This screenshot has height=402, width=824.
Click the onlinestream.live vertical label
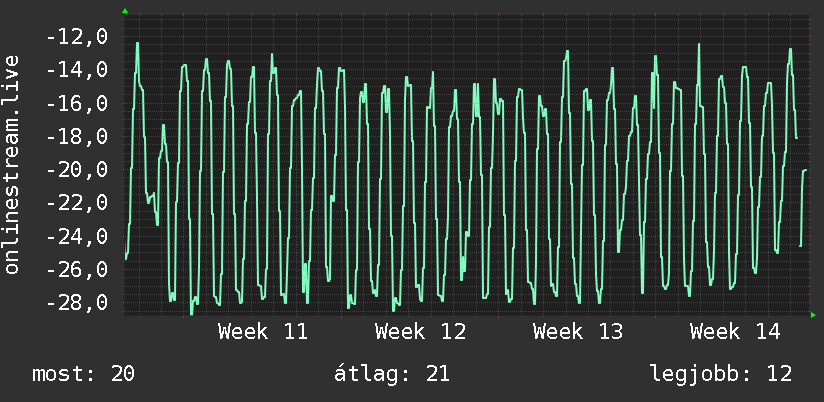click(x=11, y=164)
